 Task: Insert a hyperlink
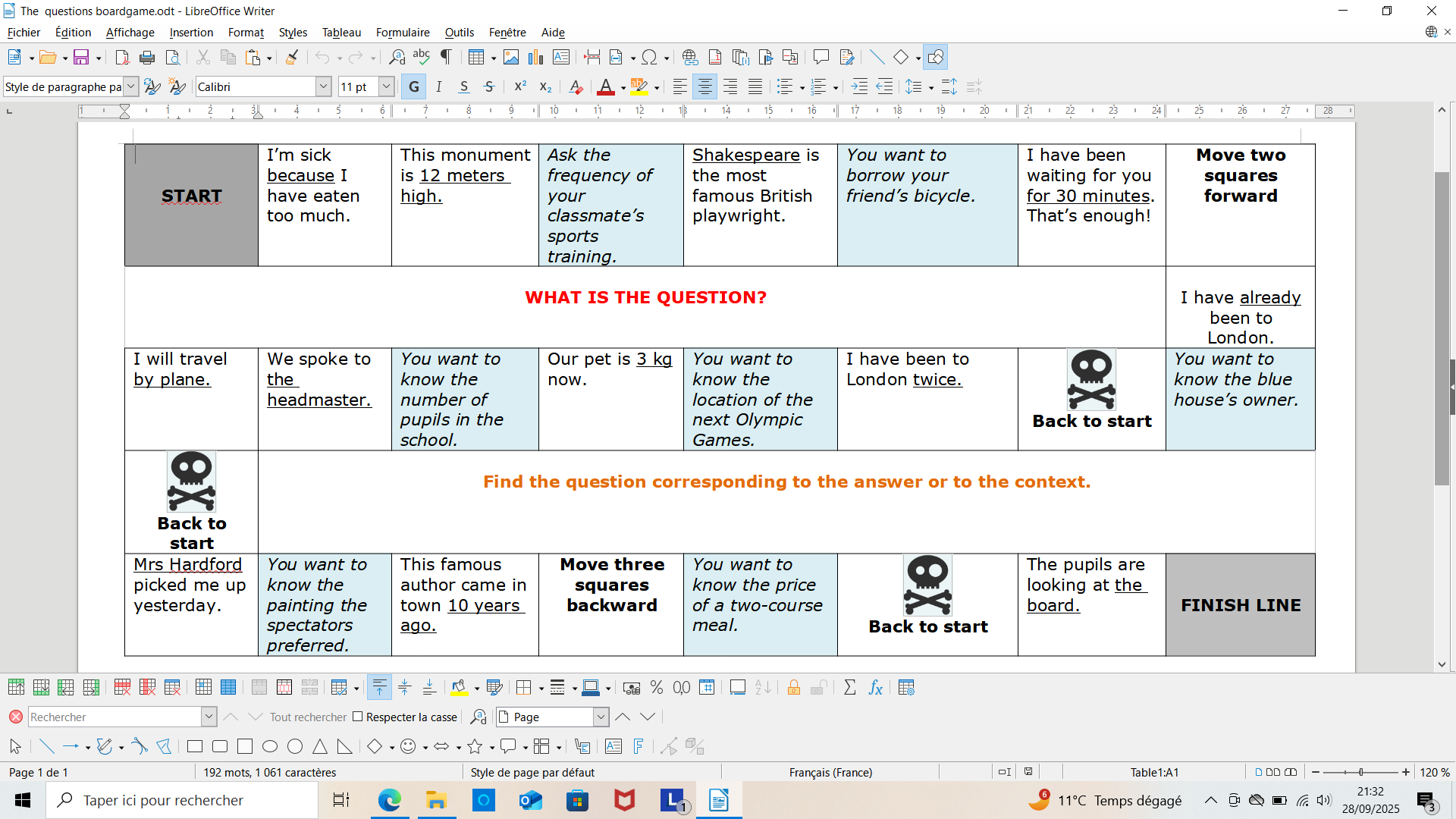pos(690,57)
